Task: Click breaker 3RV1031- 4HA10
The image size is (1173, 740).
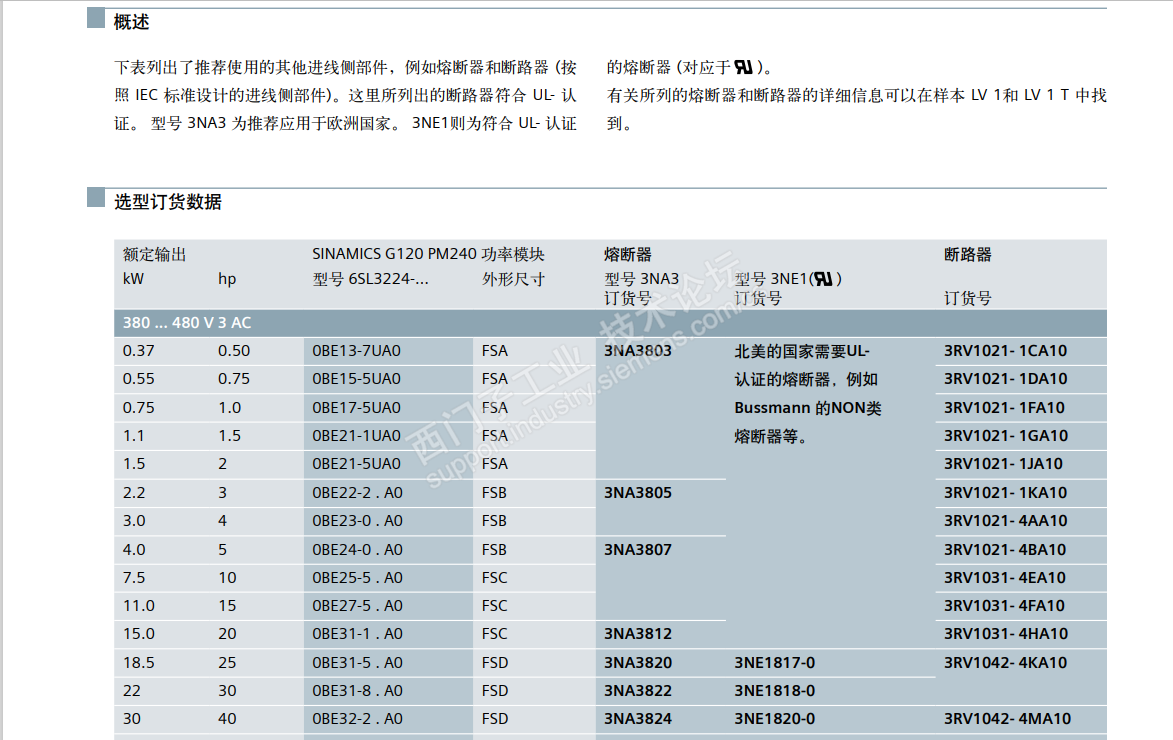Action: coord(1005,634)
